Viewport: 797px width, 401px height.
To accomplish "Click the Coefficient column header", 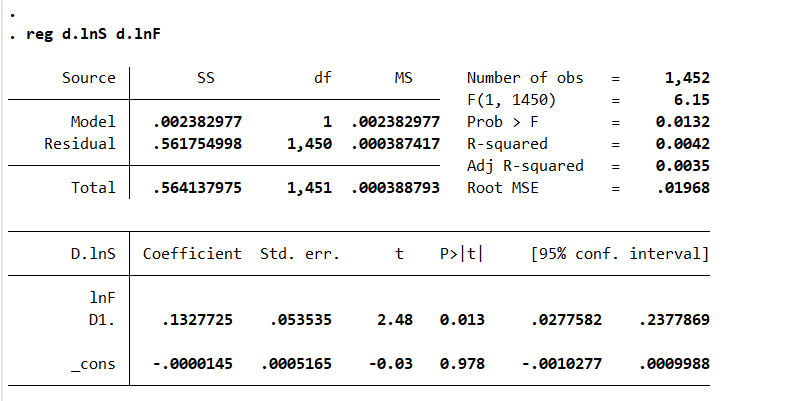I will tap(192, 254).
